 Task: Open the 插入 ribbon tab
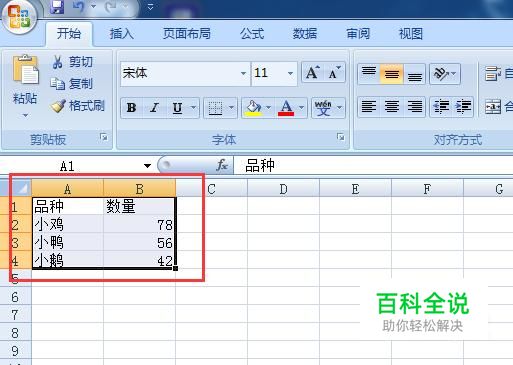coord(121,34)
